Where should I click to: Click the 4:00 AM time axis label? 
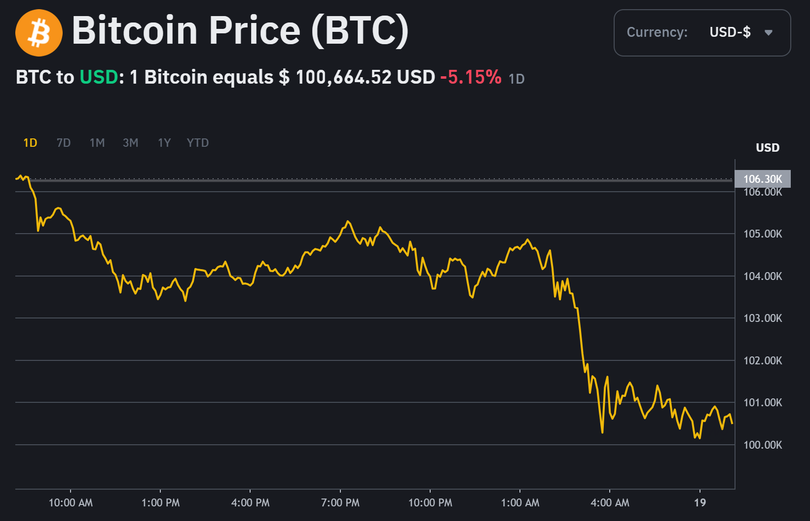click(x=609, y=502)
